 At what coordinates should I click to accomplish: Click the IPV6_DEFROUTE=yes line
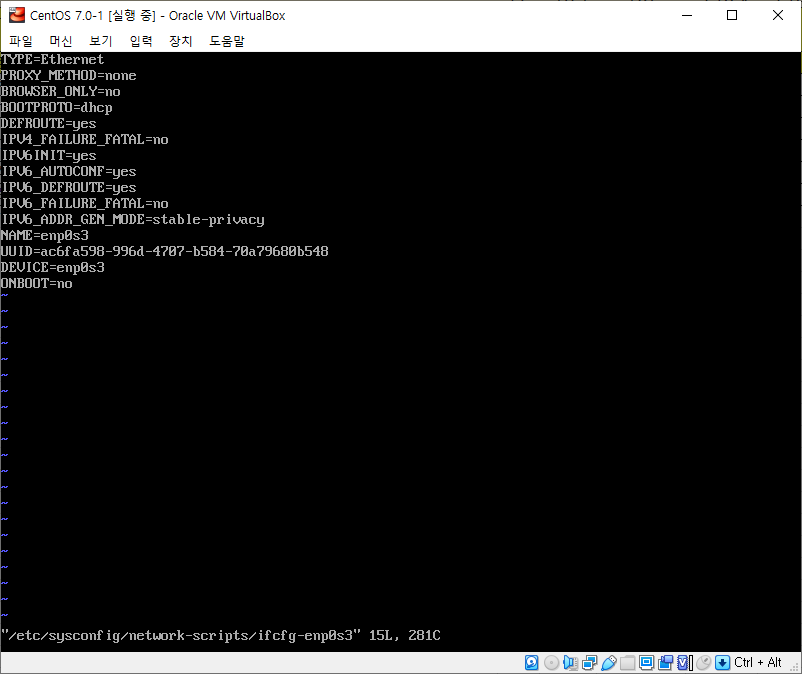point(69,187)
